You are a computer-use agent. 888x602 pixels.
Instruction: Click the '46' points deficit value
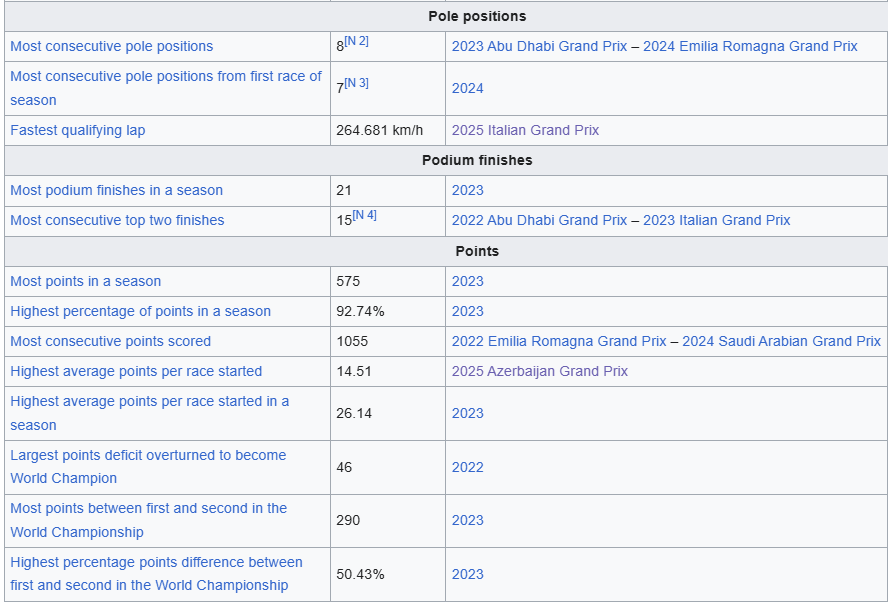coord(344,467)
